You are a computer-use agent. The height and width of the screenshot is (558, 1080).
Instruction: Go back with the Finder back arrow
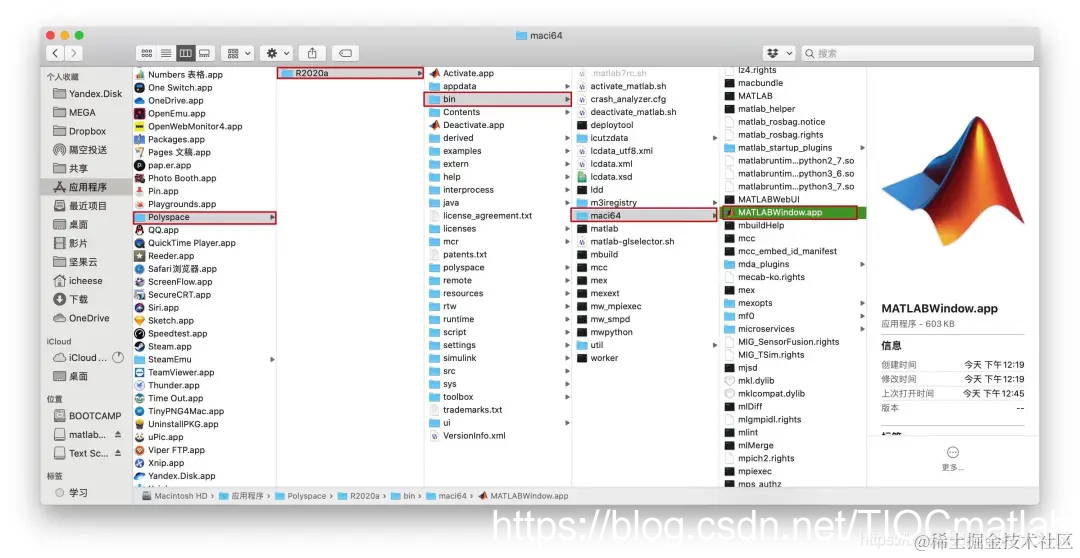pyautogui.click(x=56, y=53)
